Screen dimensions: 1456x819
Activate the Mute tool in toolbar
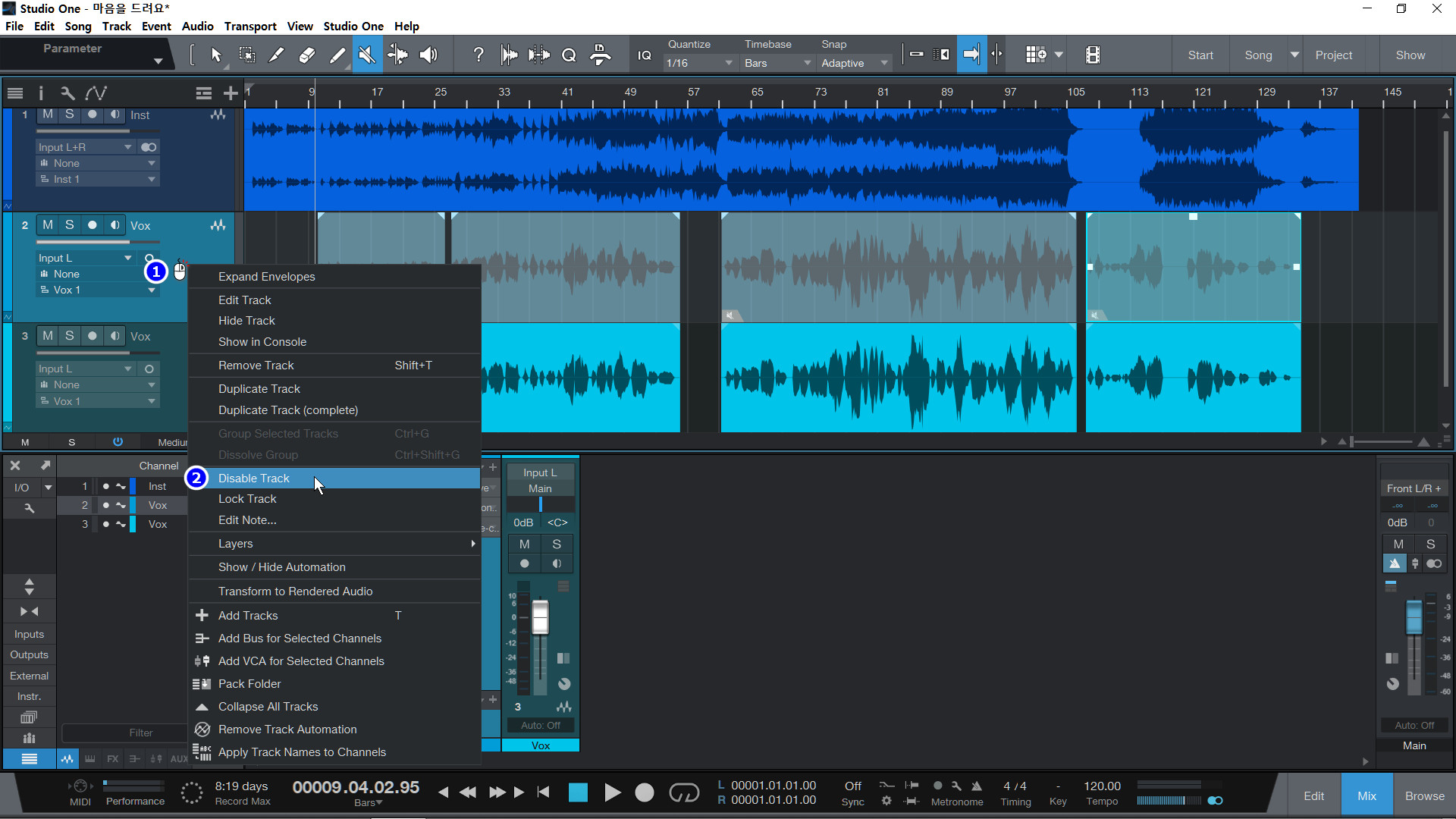pos(367,55)
